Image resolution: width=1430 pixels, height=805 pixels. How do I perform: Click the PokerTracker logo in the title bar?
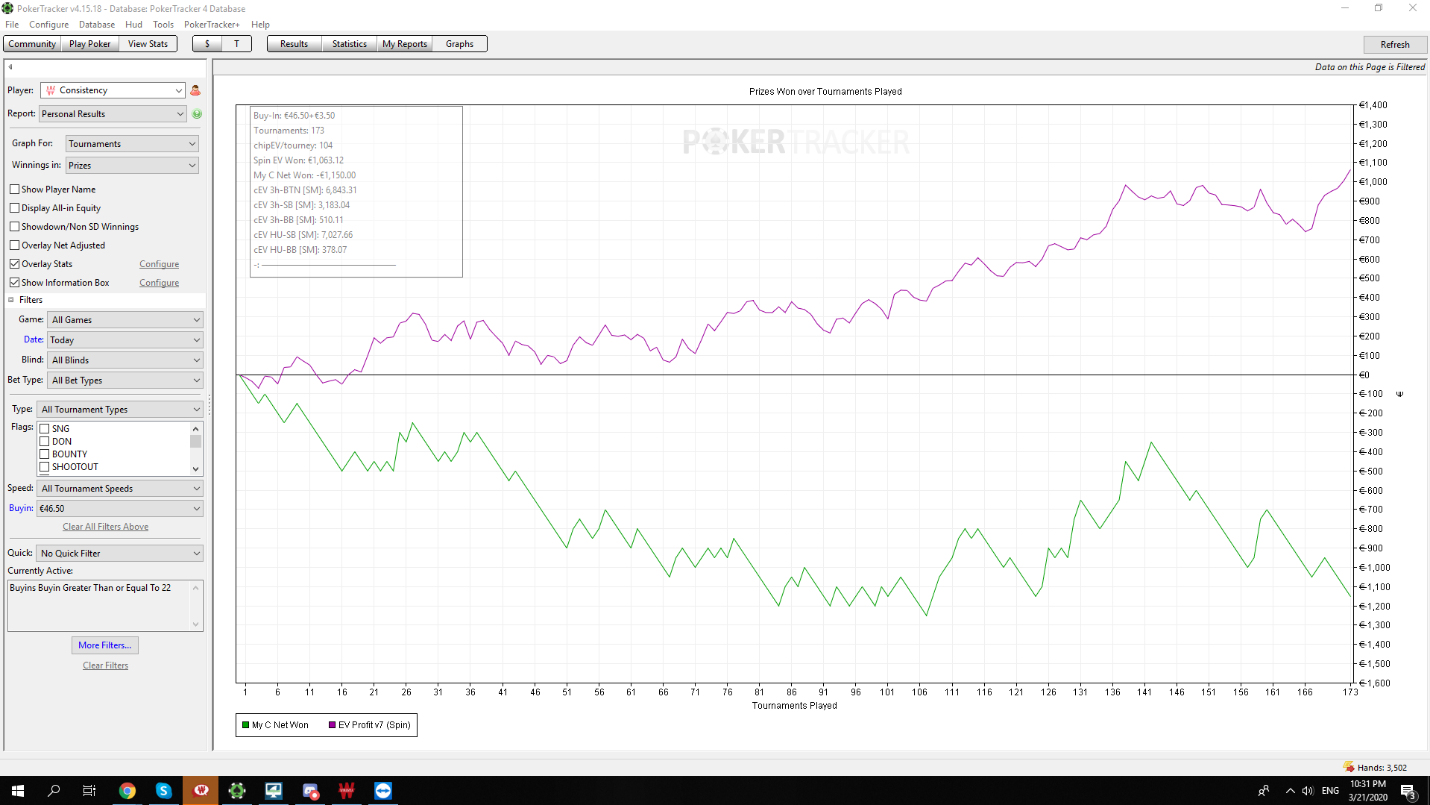8,8
